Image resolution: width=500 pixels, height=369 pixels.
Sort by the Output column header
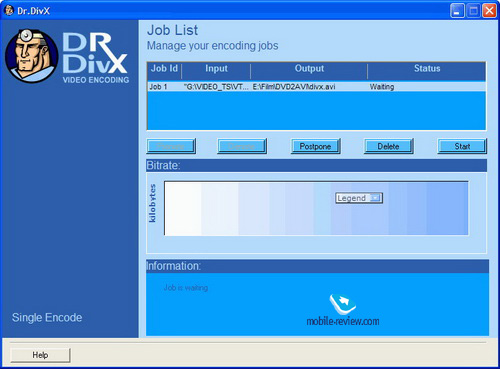(x=309, y=69)
